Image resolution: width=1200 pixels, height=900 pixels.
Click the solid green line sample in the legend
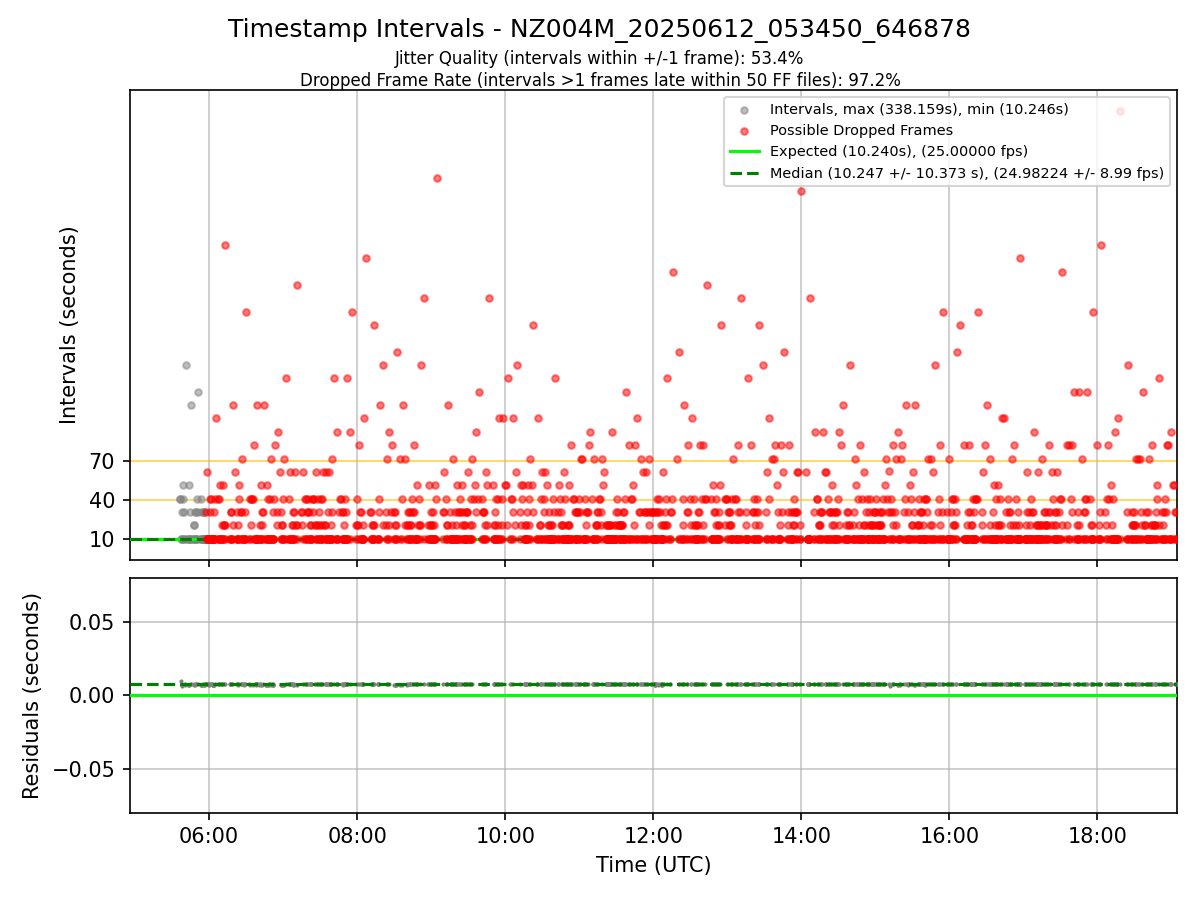tap(744, 152)
